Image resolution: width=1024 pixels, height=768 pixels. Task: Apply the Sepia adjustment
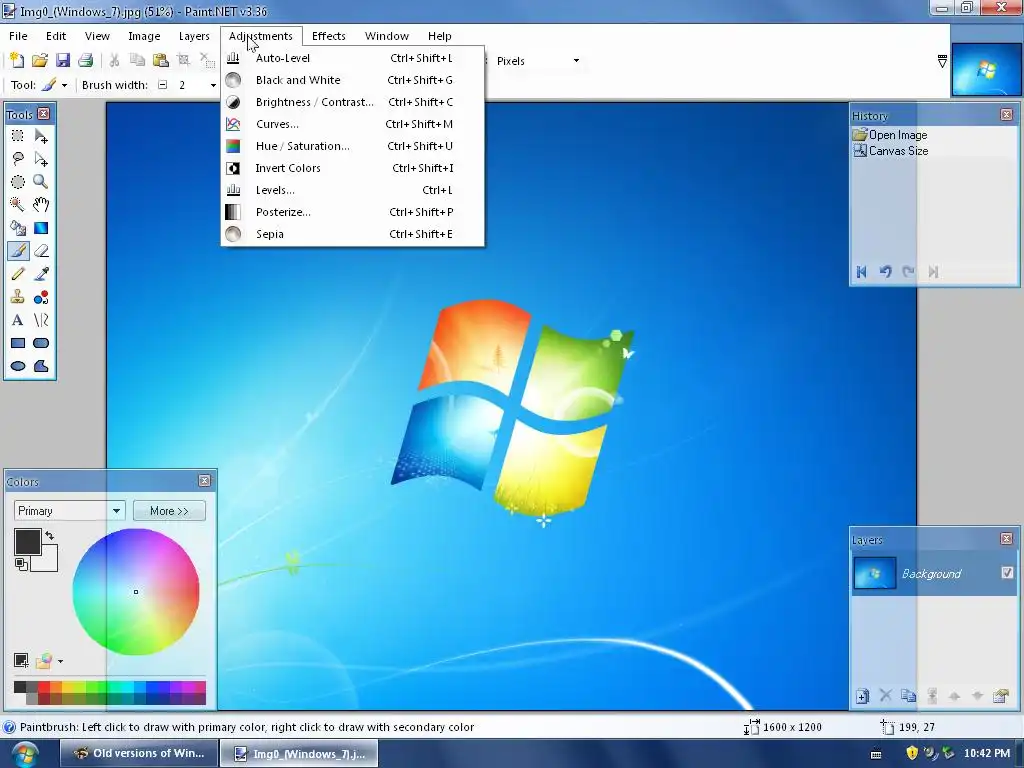coord(353,234)
